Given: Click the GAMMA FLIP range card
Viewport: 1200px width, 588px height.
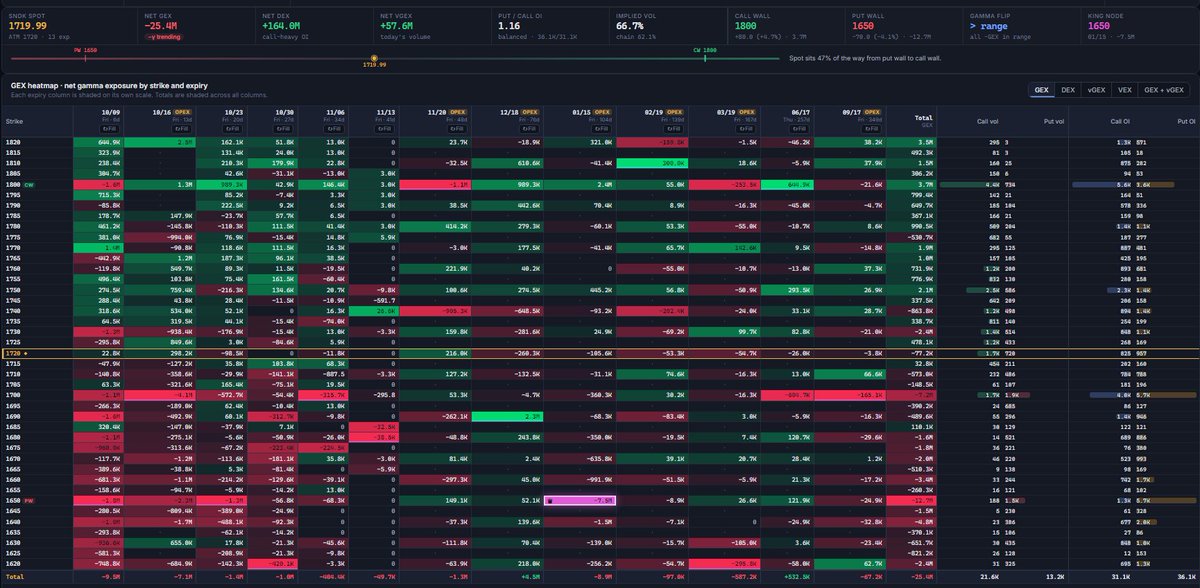Looking at the screenshot, I should (x=1020, y=26).
